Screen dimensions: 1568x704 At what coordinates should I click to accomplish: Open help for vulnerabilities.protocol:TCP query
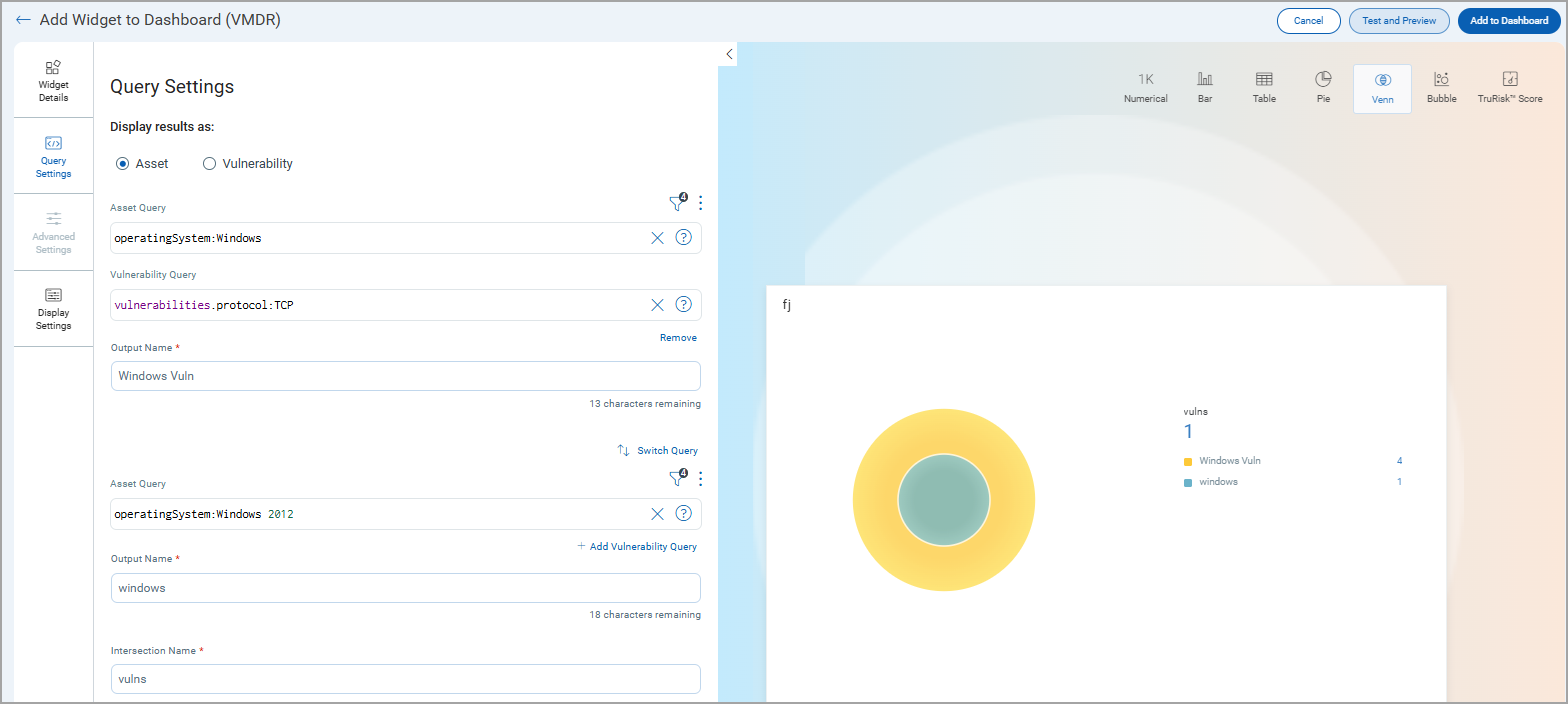point(684,305)
